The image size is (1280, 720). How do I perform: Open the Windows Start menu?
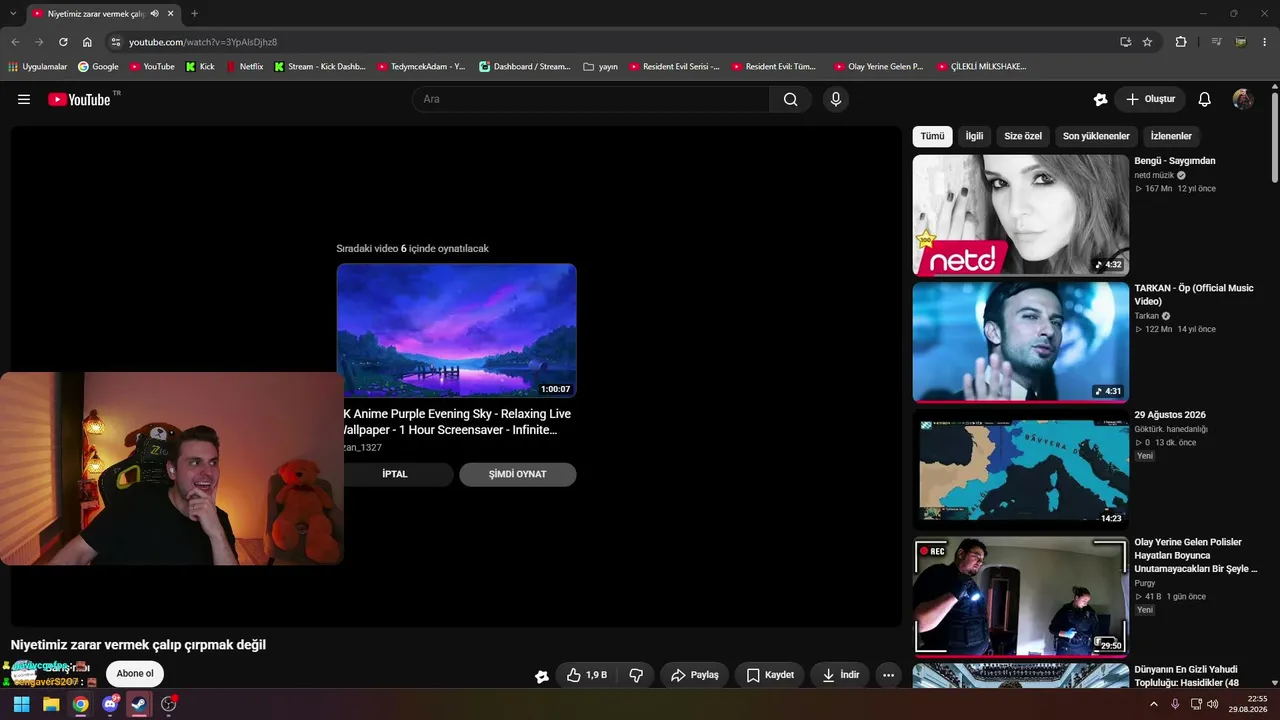[21, 704]
